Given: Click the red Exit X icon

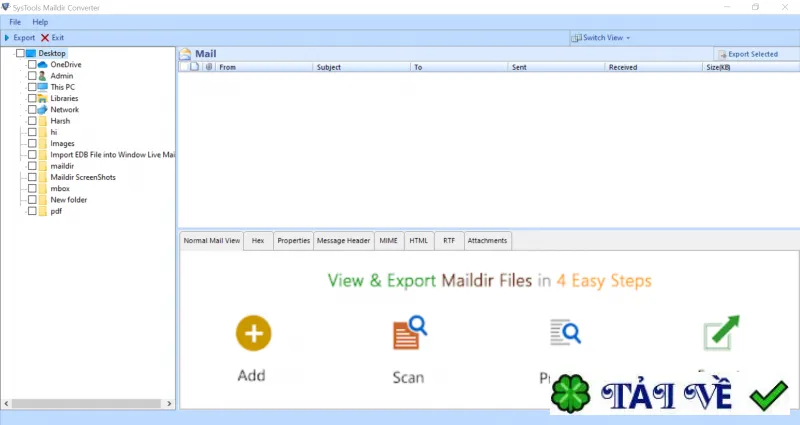Looking at the screenshot, I should coord(45,38).
